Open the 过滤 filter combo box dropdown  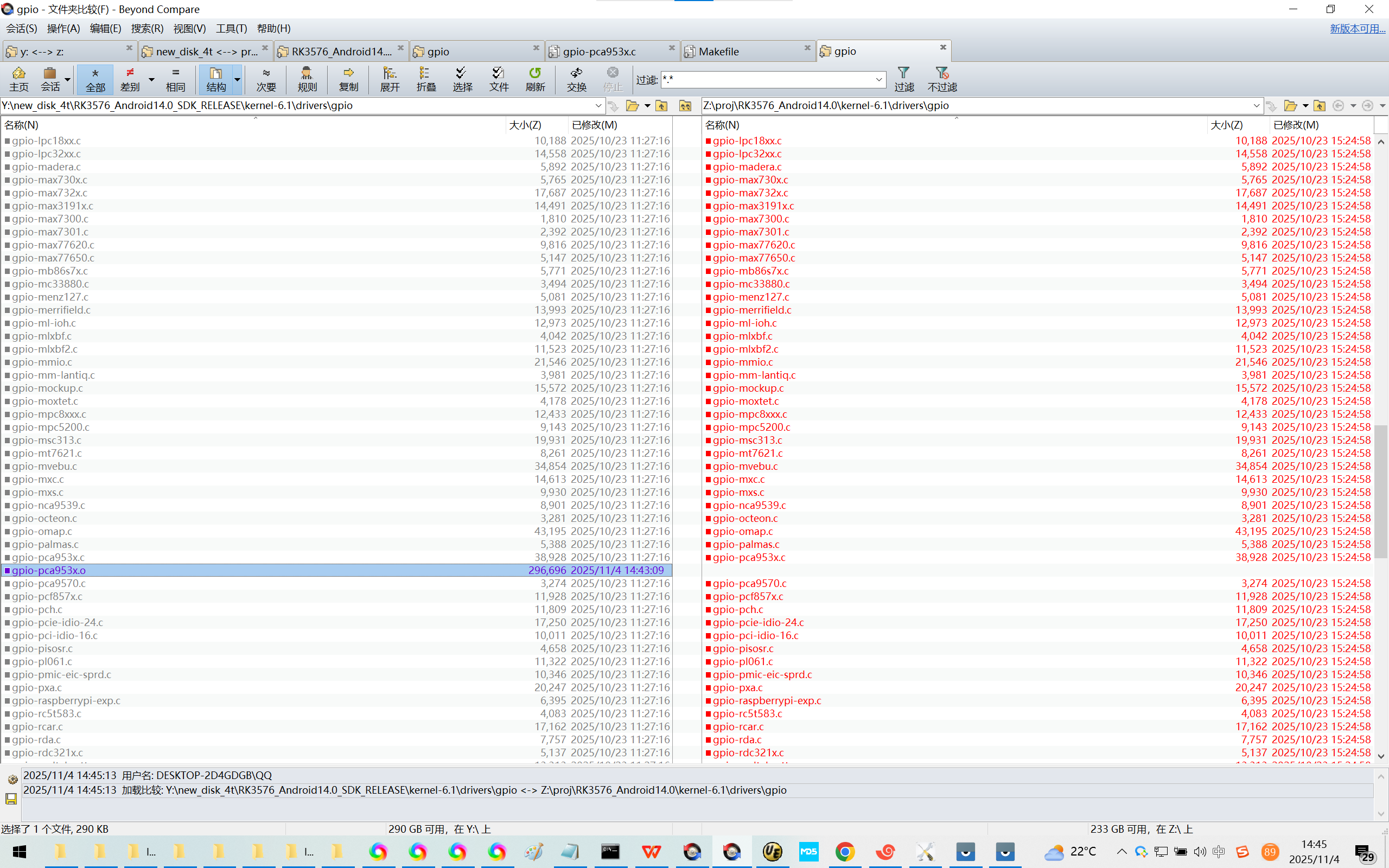[x=879, y=80]
